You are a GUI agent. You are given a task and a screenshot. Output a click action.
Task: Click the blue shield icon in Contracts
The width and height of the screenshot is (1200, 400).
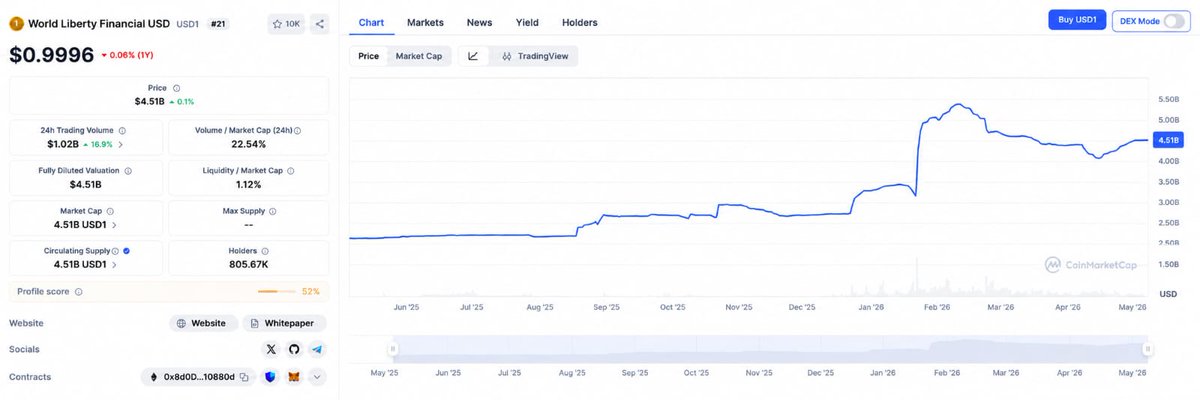click(x=271, y=377)
